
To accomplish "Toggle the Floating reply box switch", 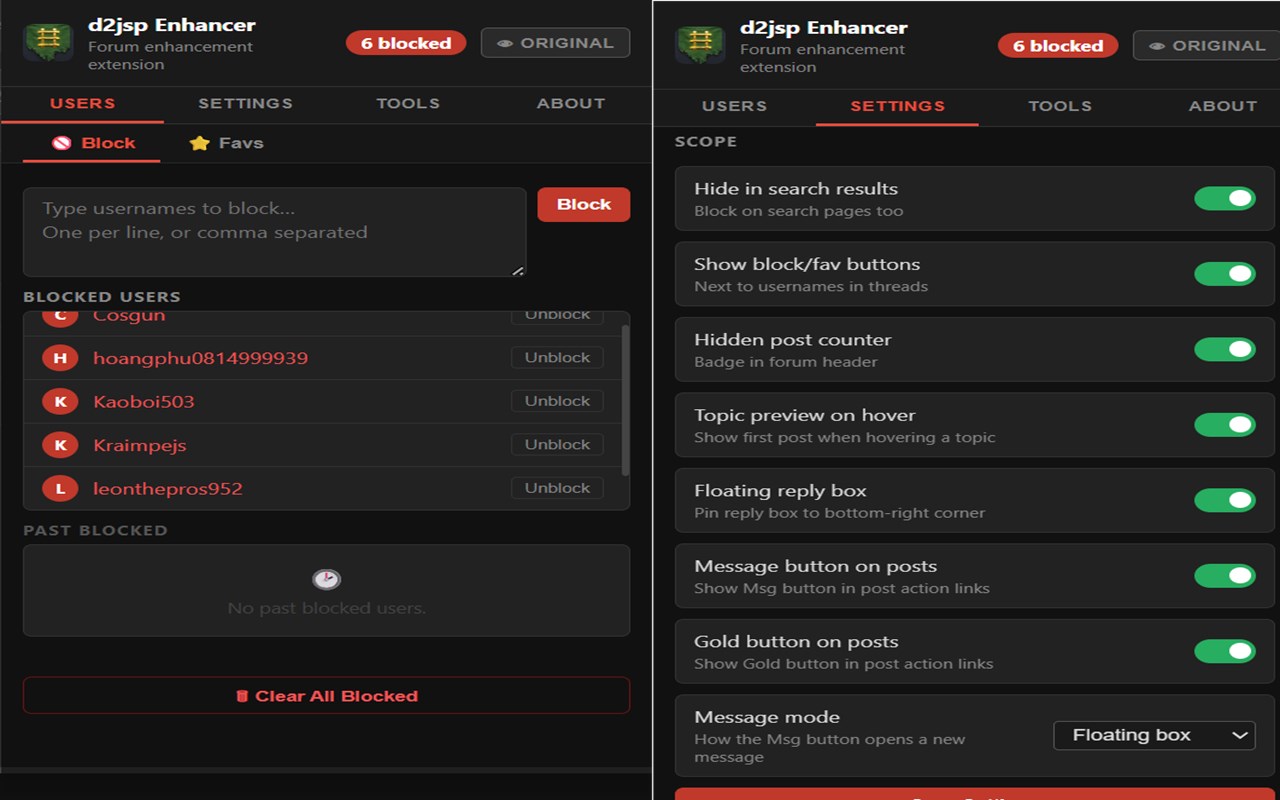I will (x=1225, y=500).
